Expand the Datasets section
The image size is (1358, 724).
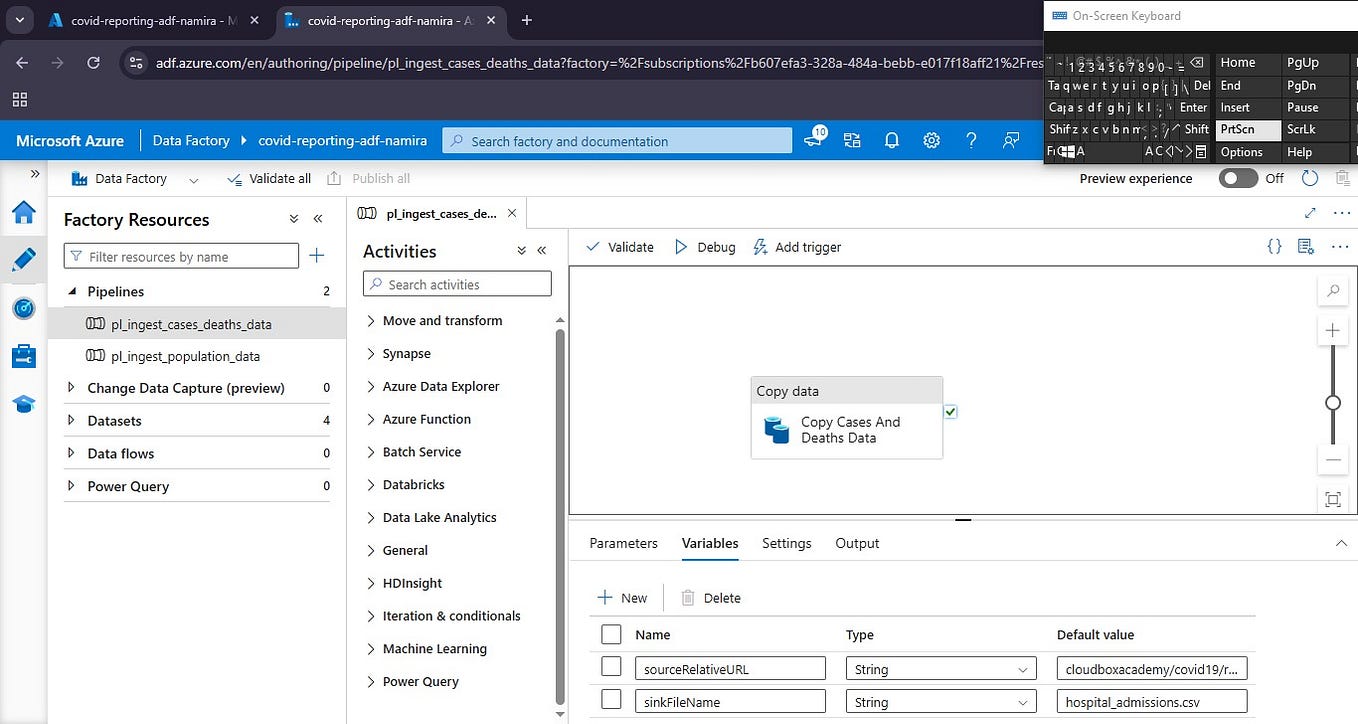(70, 420)
